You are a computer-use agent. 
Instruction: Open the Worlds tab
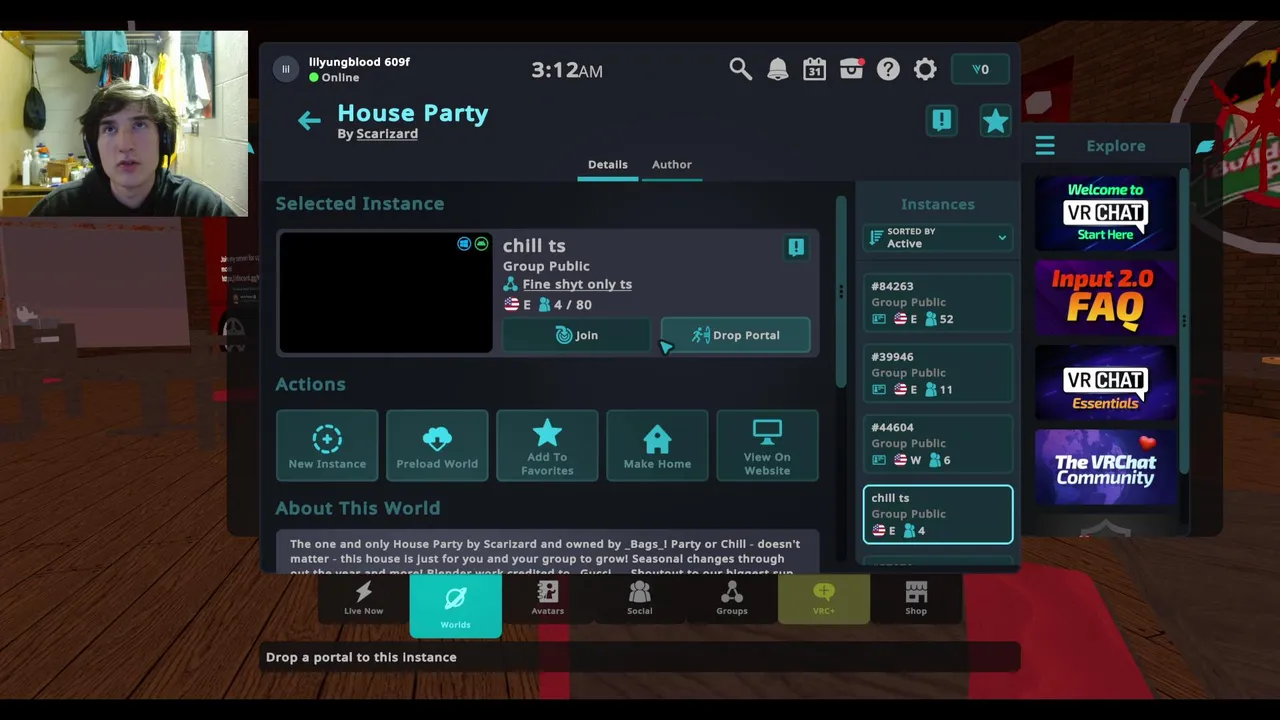coord(455,606)
